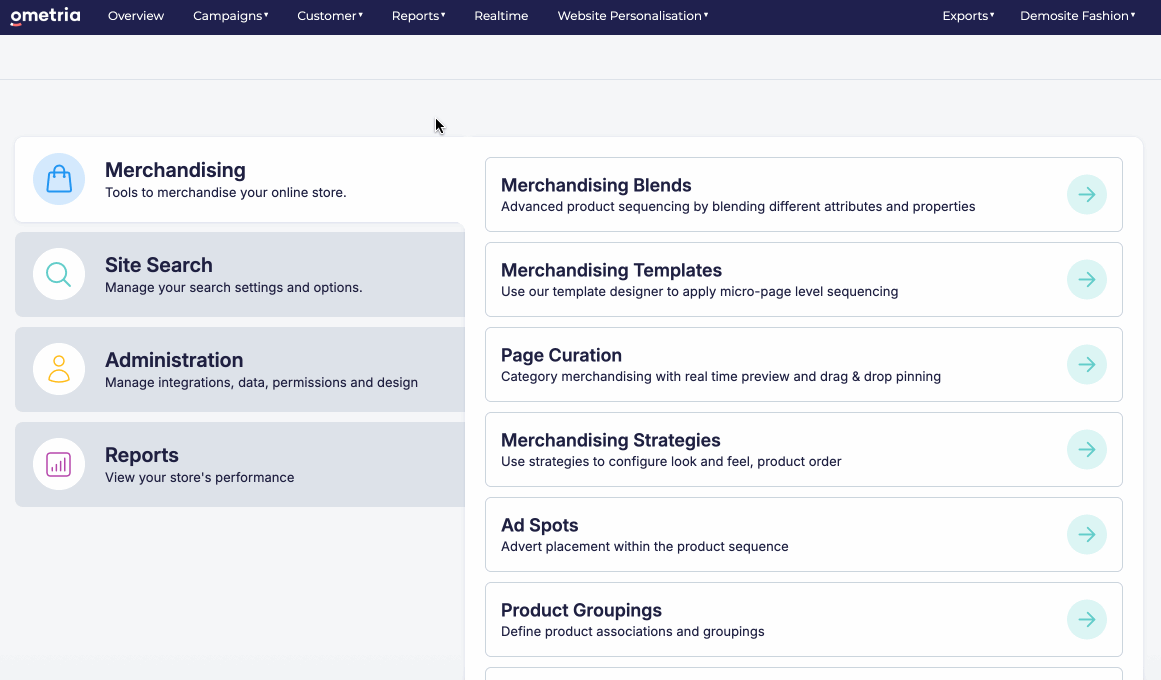Image resolution: width=1161 pixels, height=680 pixels.
Task: Go to the Overview page
Action: tap(136, 16)
